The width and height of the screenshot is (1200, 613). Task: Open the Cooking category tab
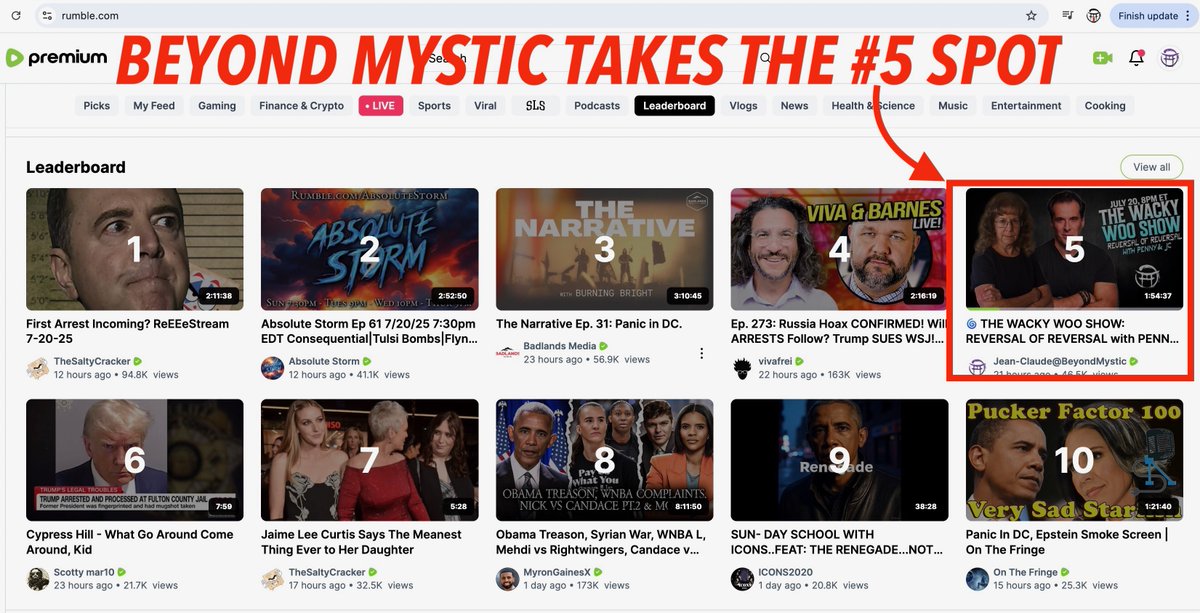click(x=1105, y=105)
